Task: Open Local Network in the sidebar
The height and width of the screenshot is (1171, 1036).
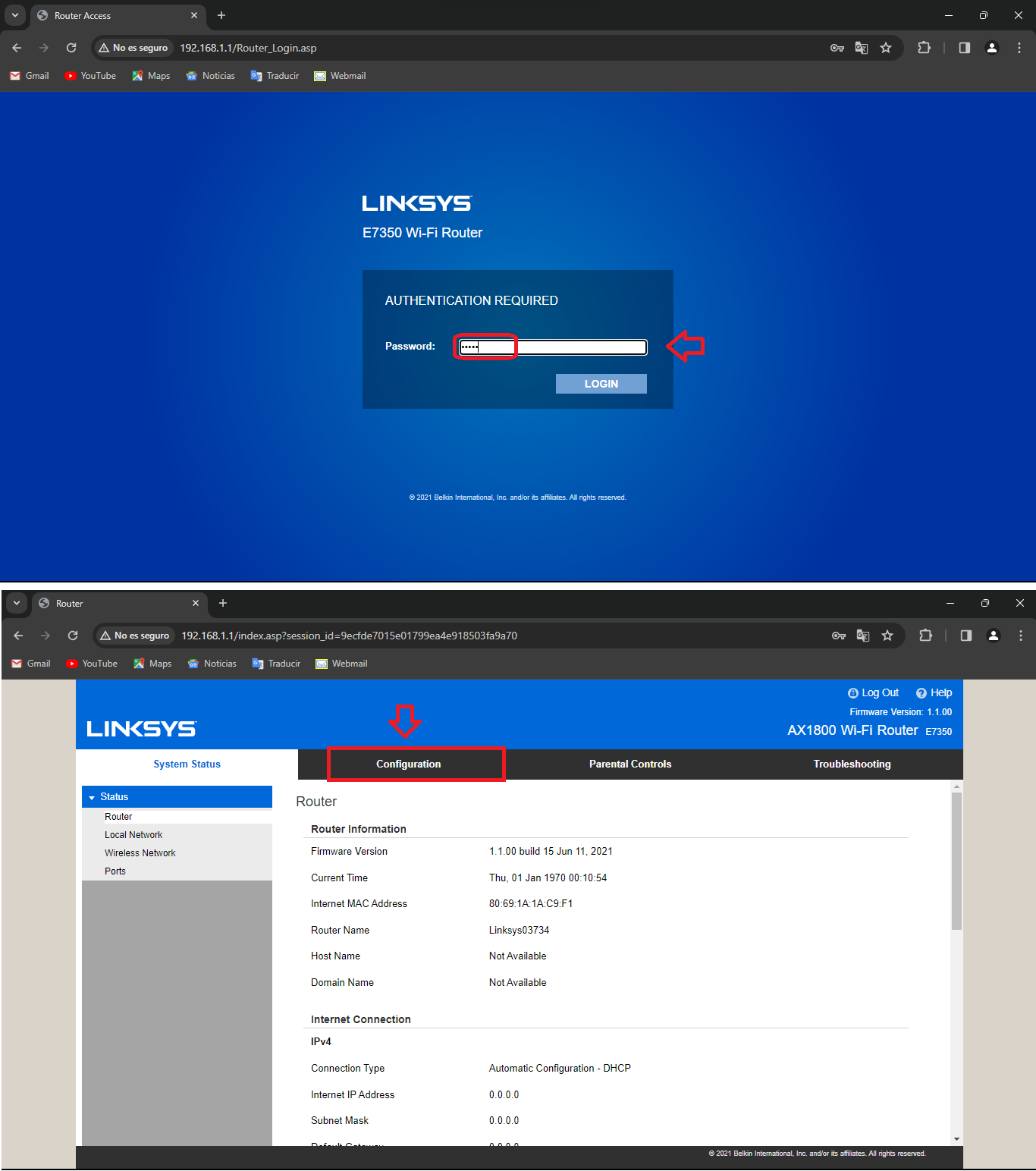Action: [x=133, y=835]
